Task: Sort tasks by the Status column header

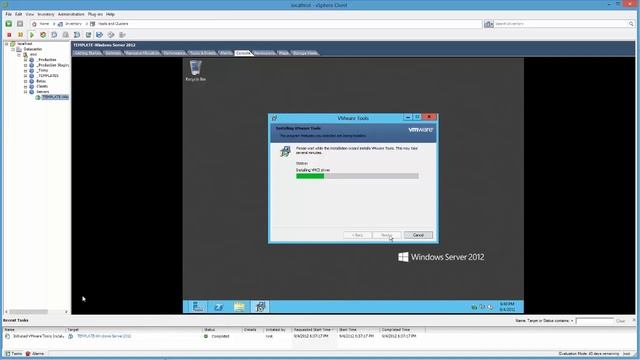Action: click(222, 329)
